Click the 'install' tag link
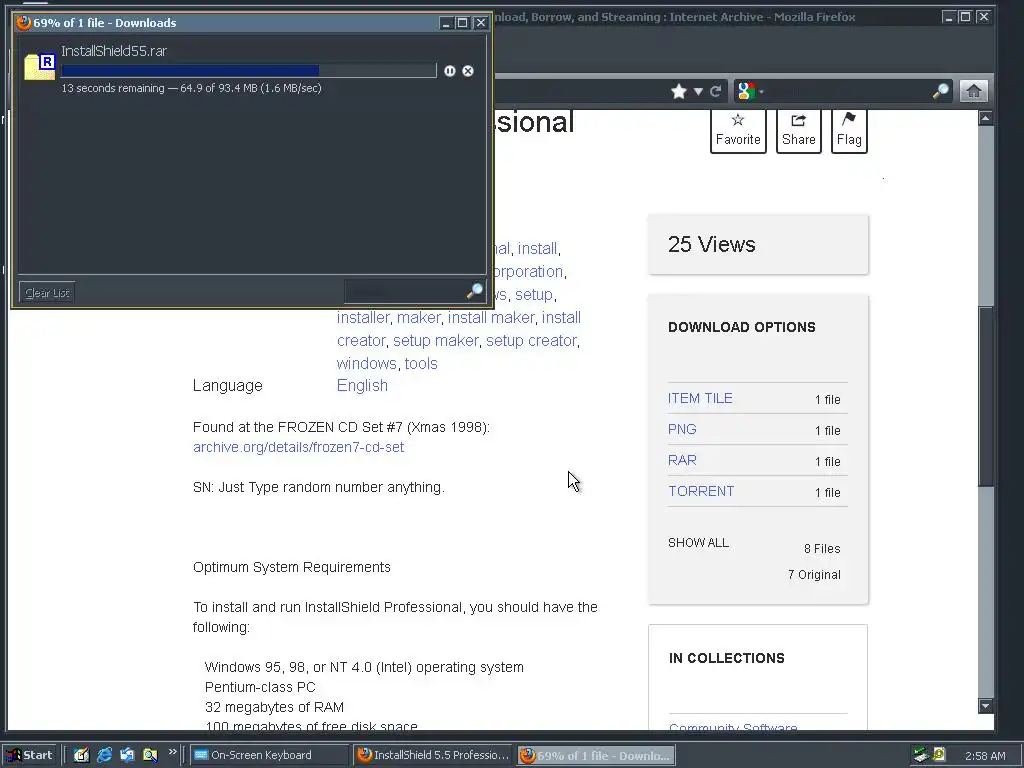This screenshot has width=1024, height=768. tap(537, 249)
